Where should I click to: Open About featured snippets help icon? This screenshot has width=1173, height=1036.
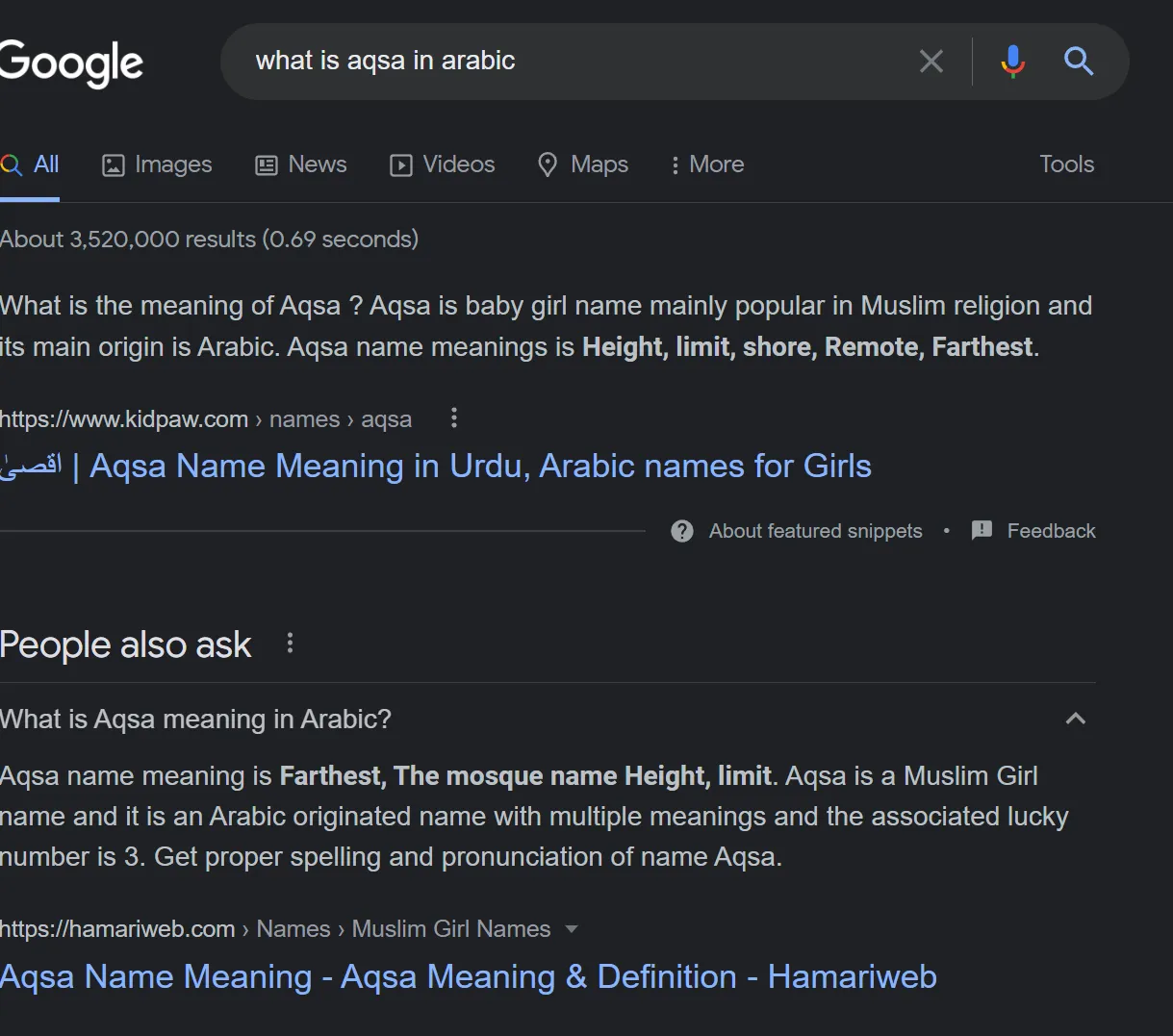[x=682, y=531]
